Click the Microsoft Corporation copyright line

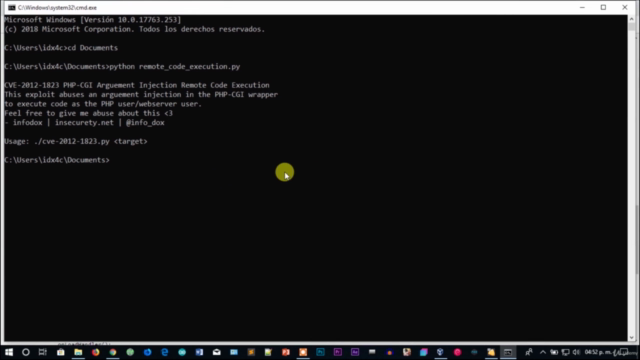135,29
